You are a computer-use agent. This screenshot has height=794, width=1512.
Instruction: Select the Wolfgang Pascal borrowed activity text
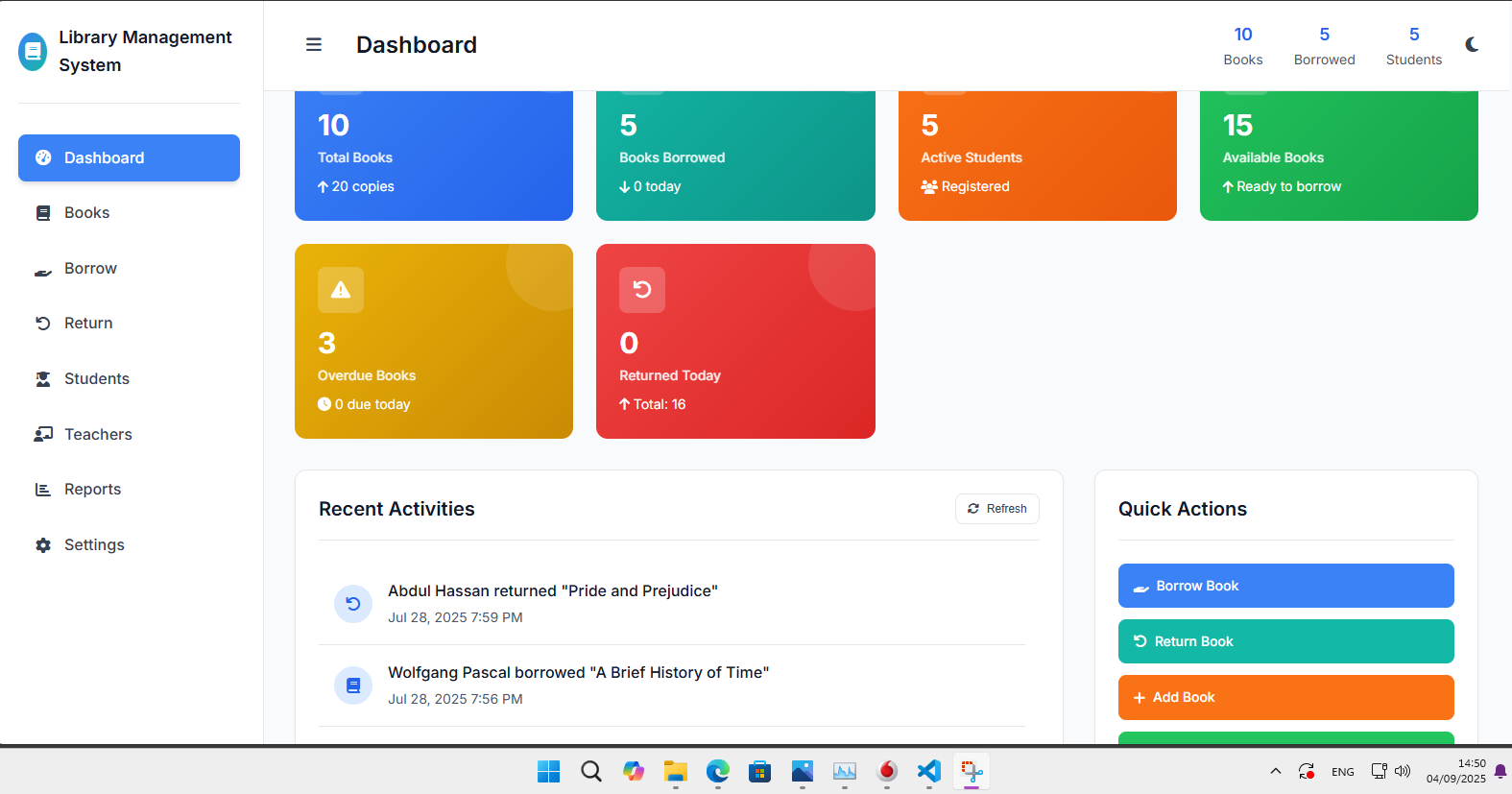pyautogui.click(x=579, y=673)
